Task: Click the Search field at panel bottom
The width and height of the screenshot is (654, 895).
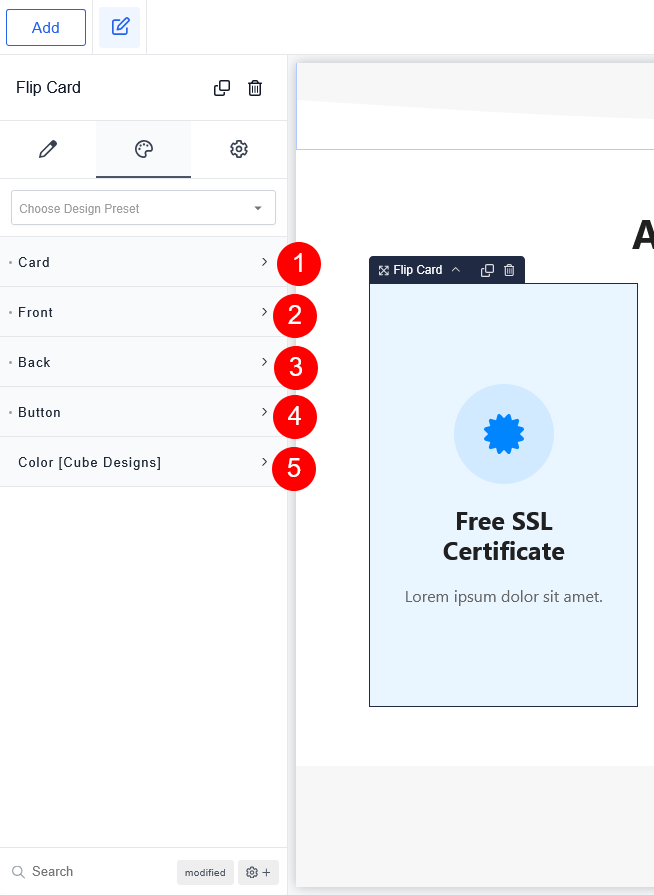Action: 90,872
